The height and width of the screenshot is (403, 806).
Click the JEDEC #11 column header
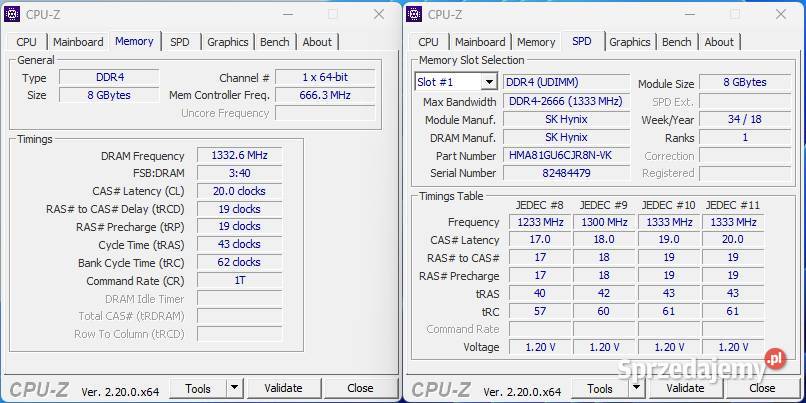click(733, 205)
